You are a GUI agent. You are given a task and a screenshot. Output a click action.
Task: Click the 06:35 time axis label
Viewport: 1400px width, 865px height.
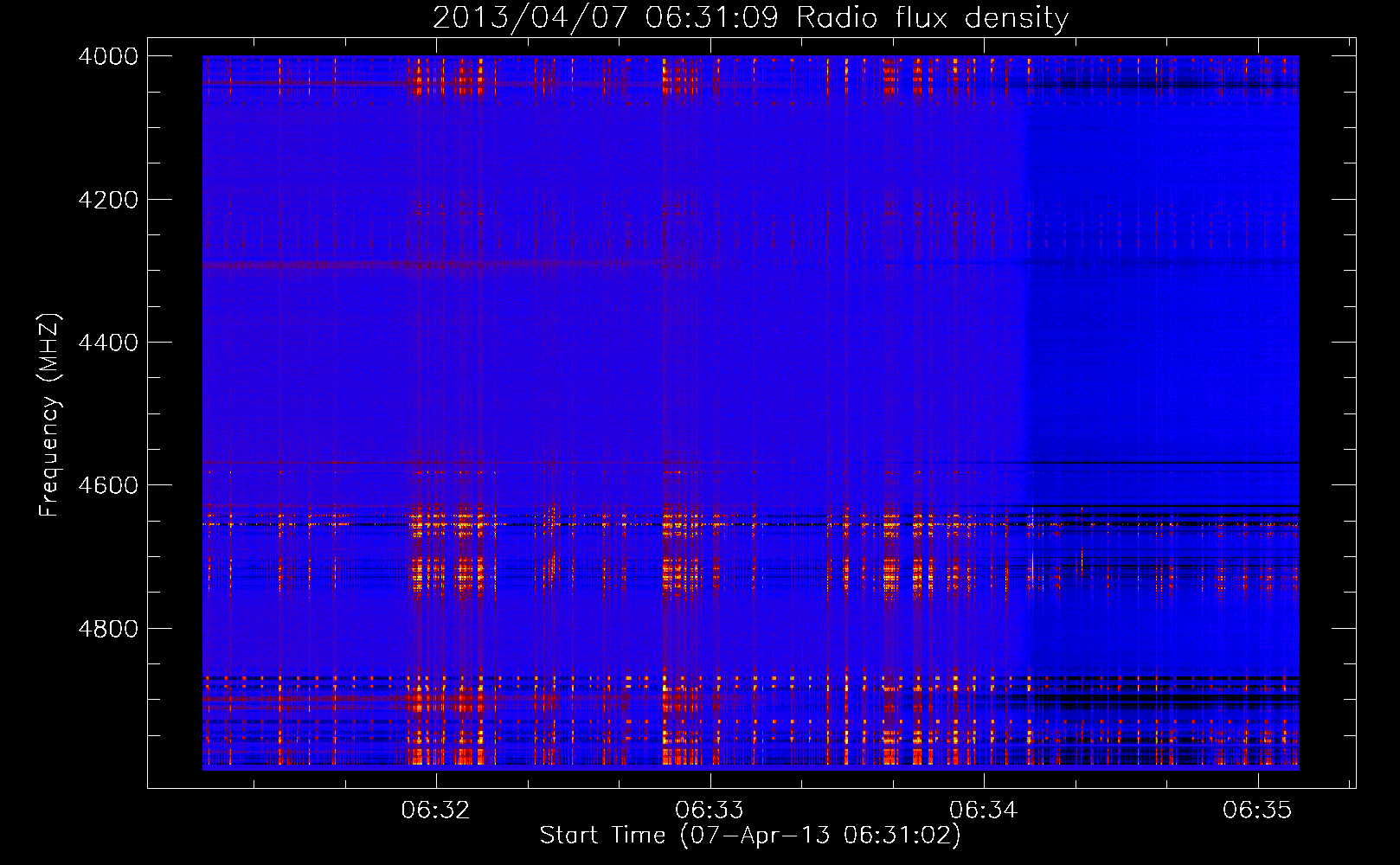point(1257,810)
